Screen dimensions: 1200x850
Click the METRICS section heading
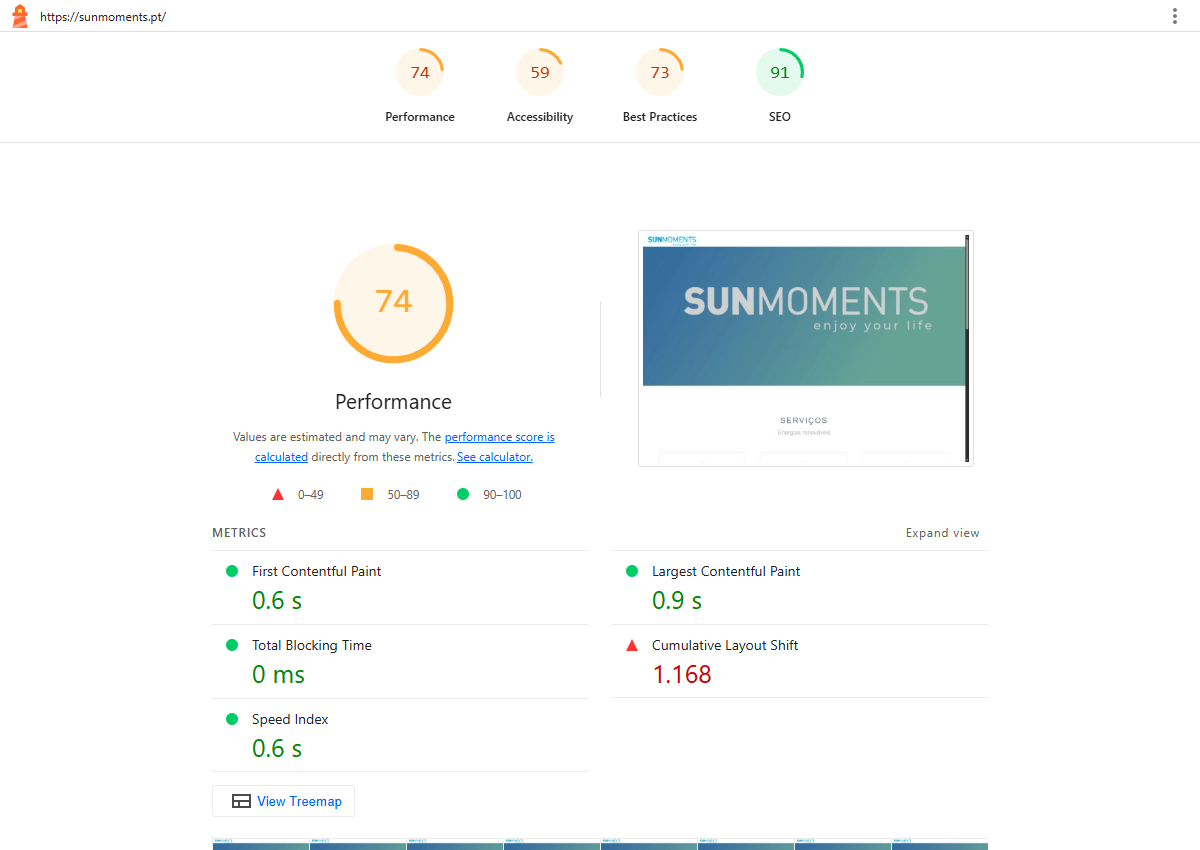pyautogui.click(x=239, y=533)
